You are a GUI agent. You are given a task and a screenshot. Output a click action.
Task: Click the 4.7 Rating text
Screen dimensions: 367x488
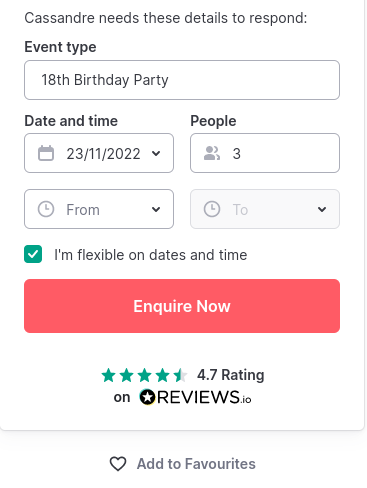click(x=231, y=375)
